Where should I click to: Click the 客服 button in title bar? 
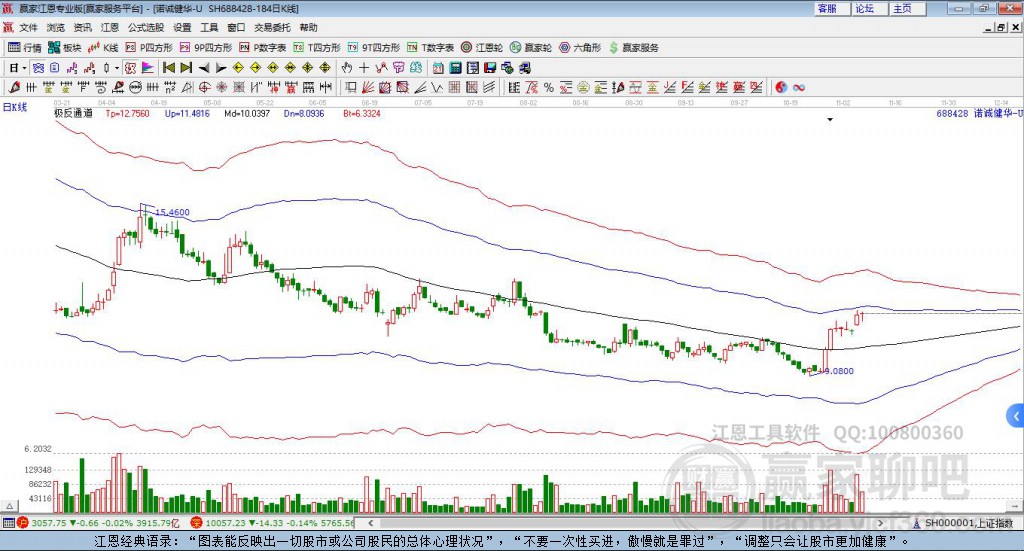point(833,8)
